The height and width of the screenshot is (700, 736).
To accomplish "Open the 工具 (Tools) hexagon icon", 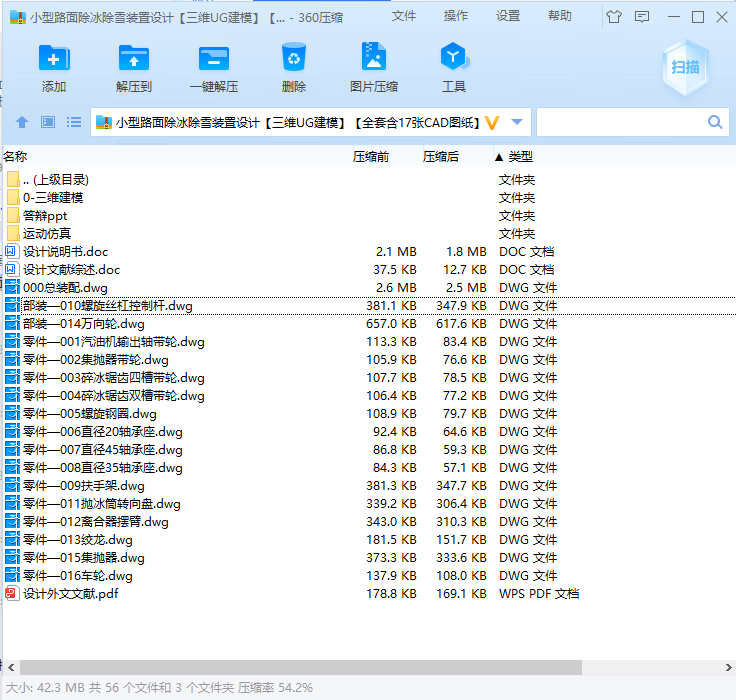I will pyautogui.click(x=454, y=56).
